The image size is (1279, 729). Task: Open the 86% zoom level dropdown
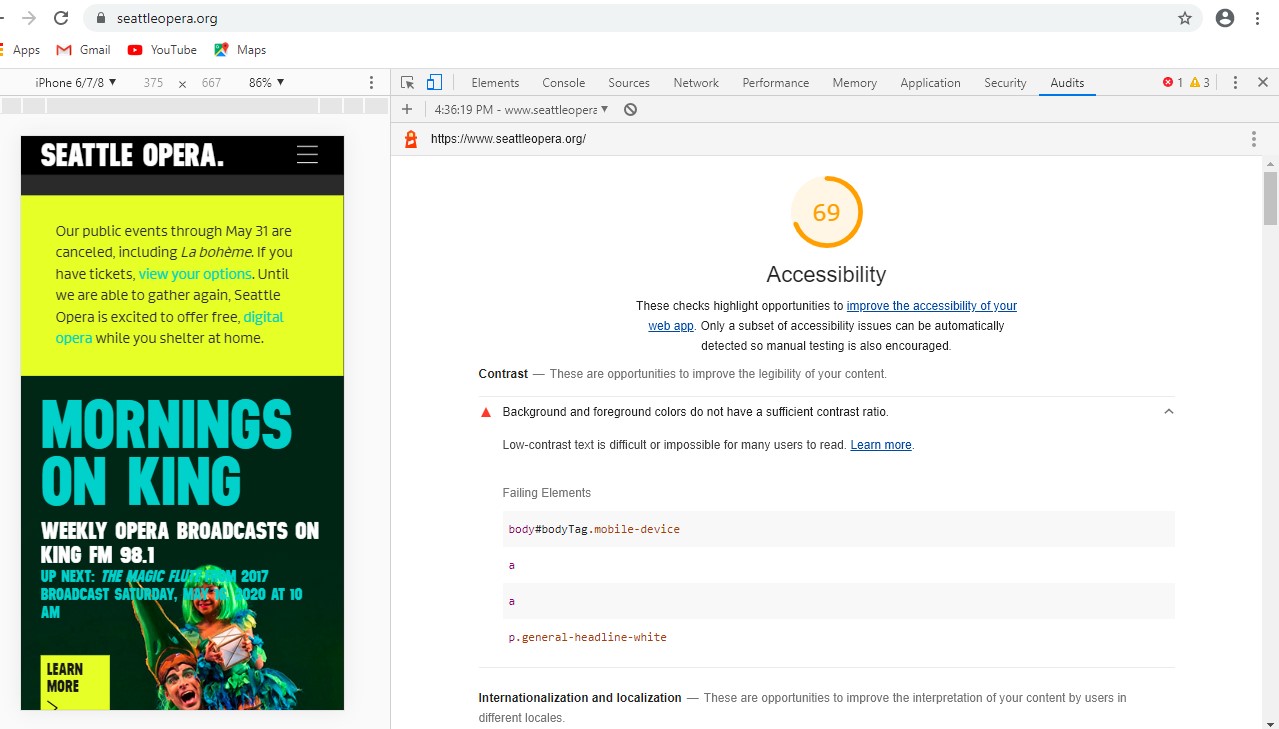tap(266, 83)
